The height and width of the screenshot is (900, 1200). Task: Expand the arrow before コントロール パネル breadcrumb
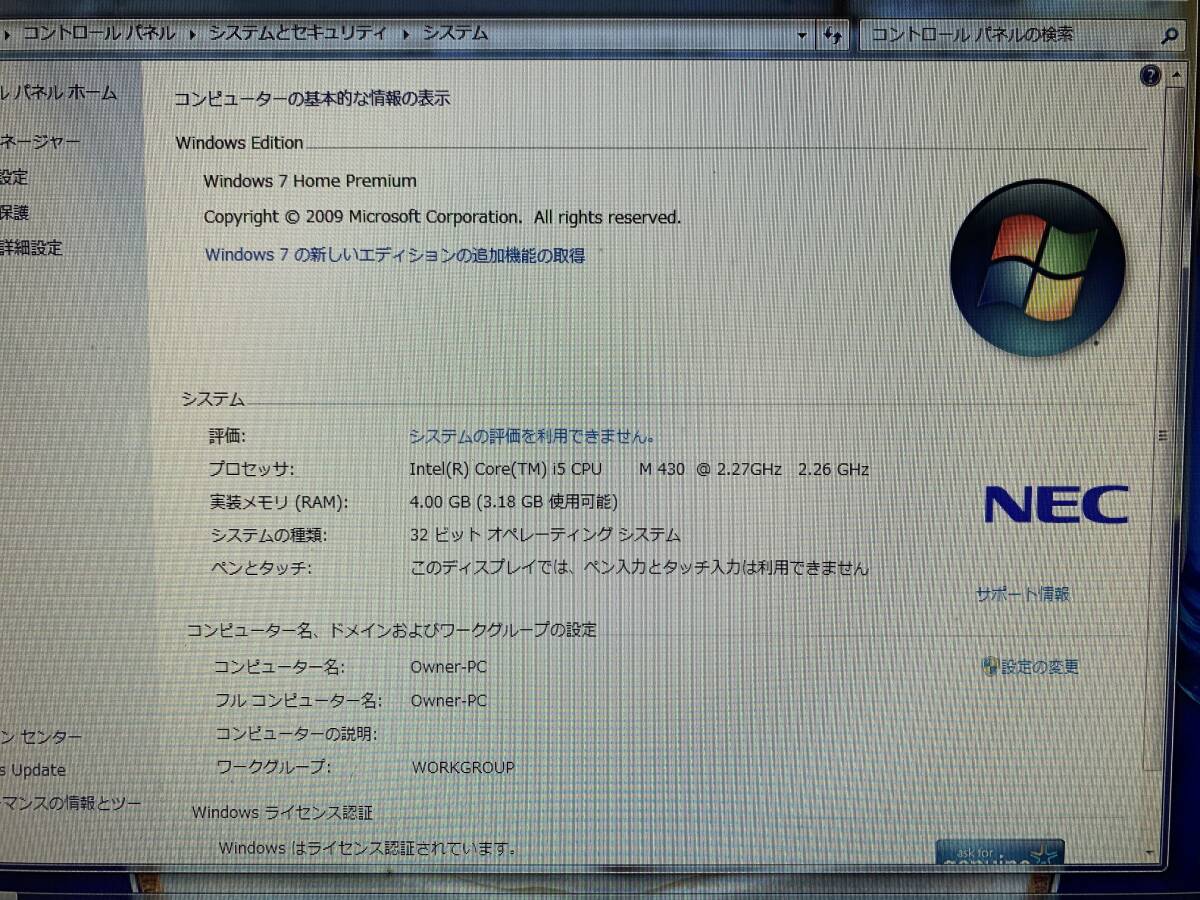[7, 35]
